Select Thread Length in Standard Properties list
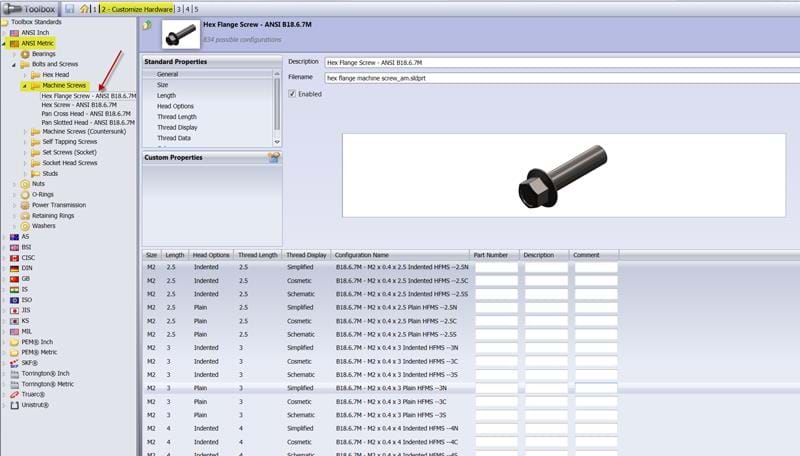 point(176,117)
